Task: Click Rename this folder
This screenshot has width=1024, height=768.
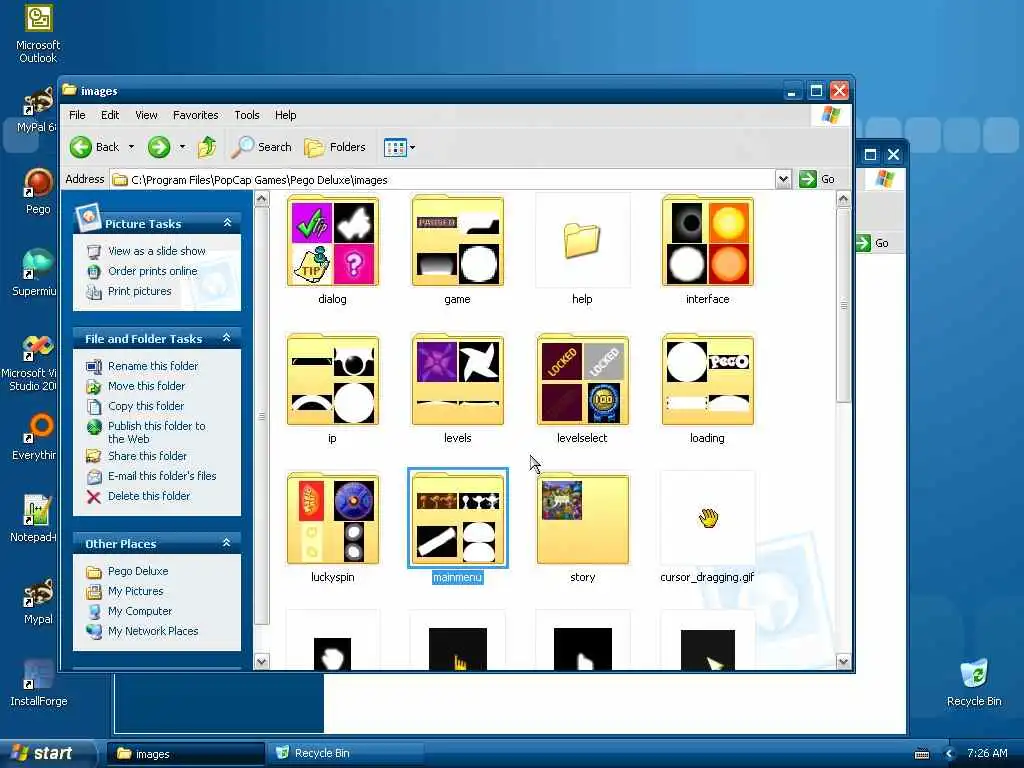Action: (x=153, y=366)
